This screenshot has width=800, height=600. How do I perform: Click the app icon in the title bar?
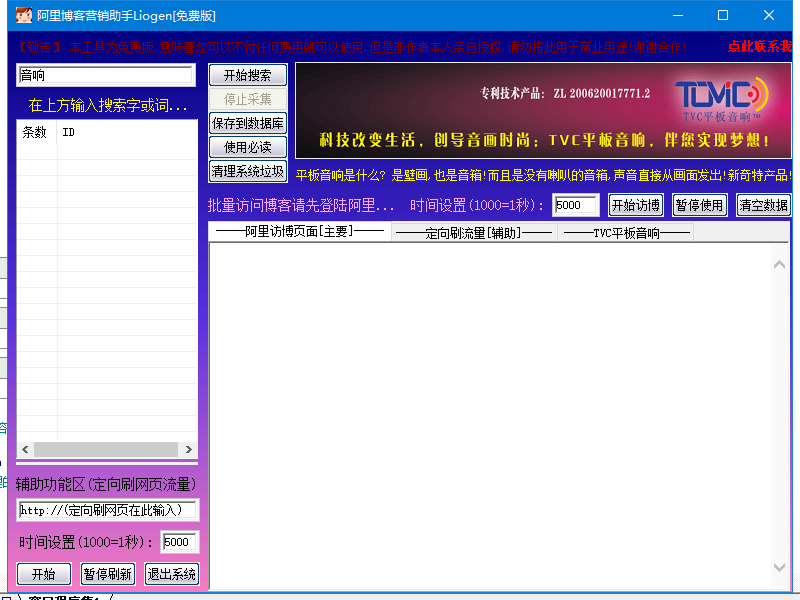[x=23, y=15]
